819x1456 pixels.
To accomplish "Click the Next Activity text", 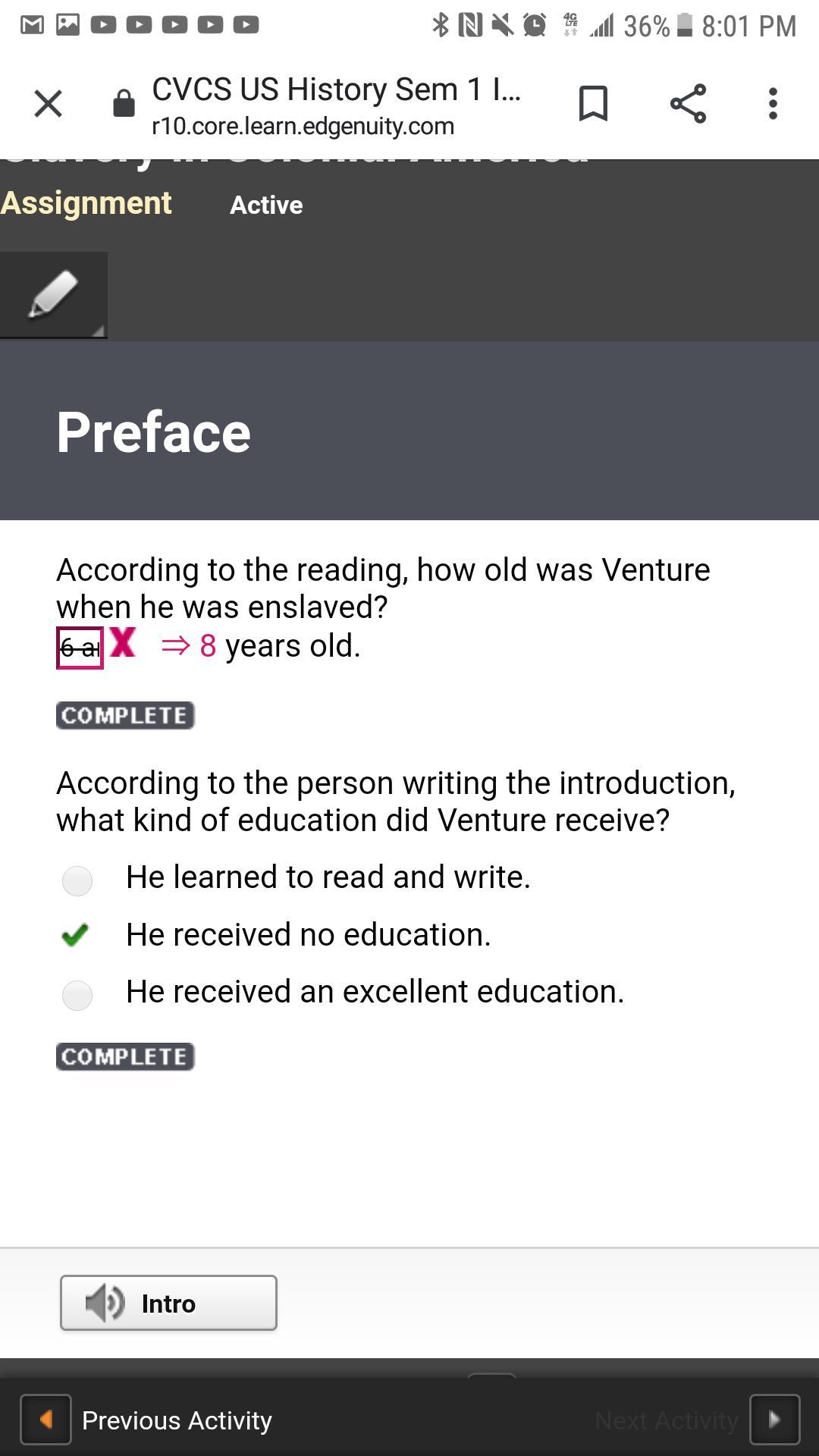I will coord(666,1420).
